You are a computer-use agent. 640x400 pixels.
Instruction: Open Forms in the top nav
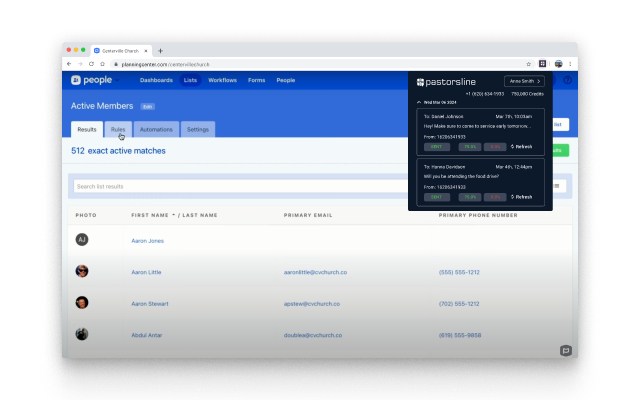tap(256, 80)
